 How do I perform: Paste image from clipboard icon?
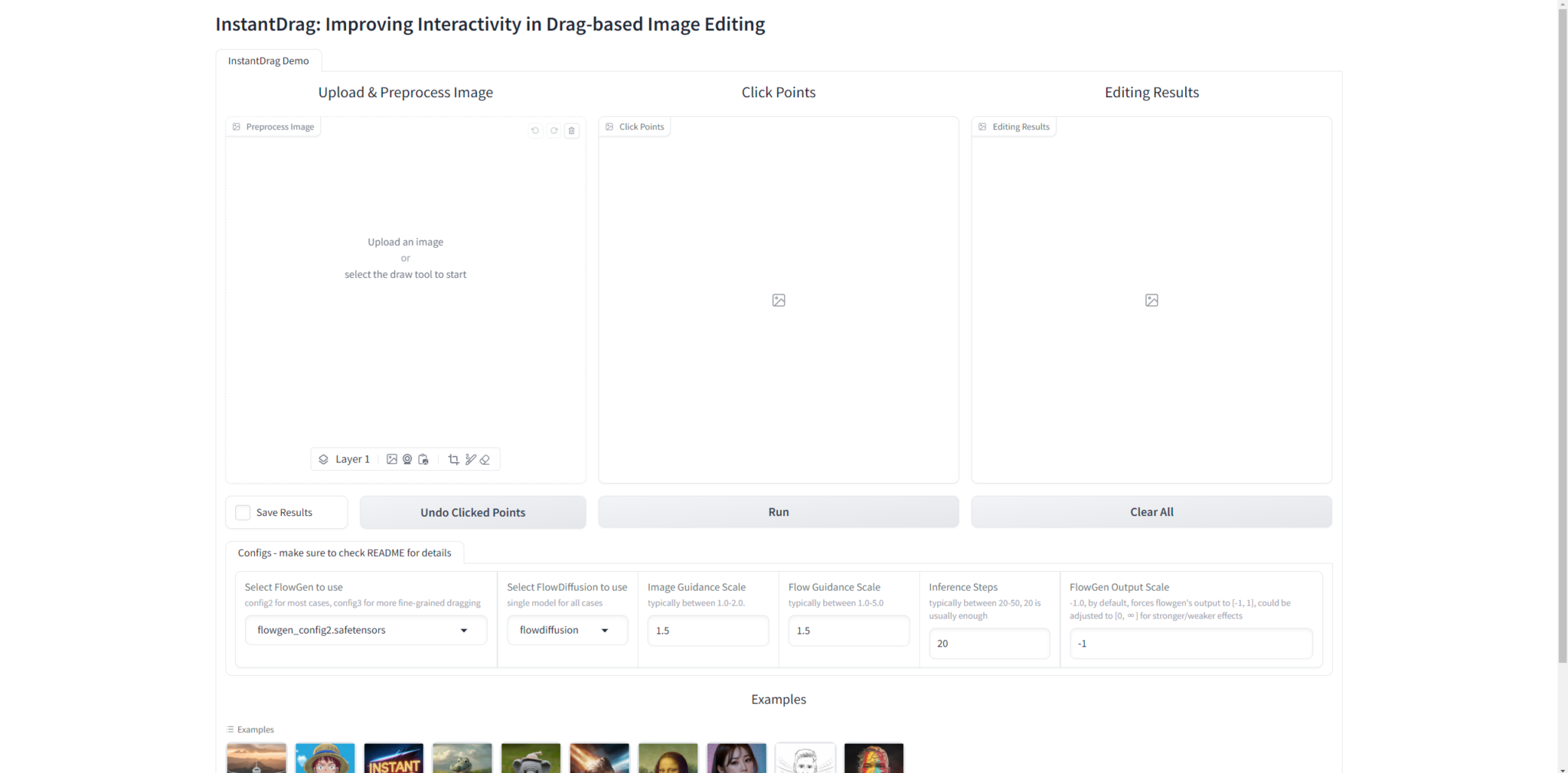(423, 459)
